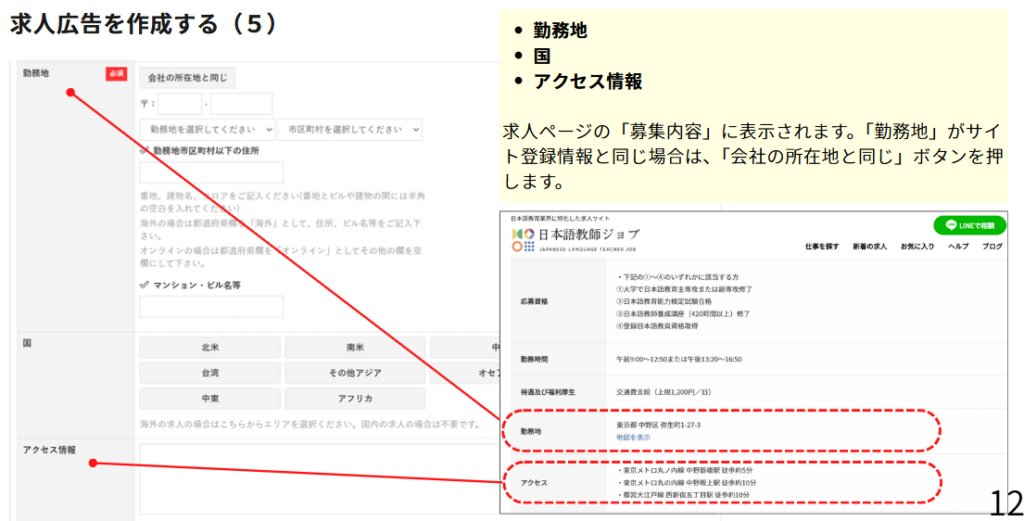Expand the 市区町村を選択してください dropdown
The height and width of the screenshot is (521, 1024).
pos(350,129)
